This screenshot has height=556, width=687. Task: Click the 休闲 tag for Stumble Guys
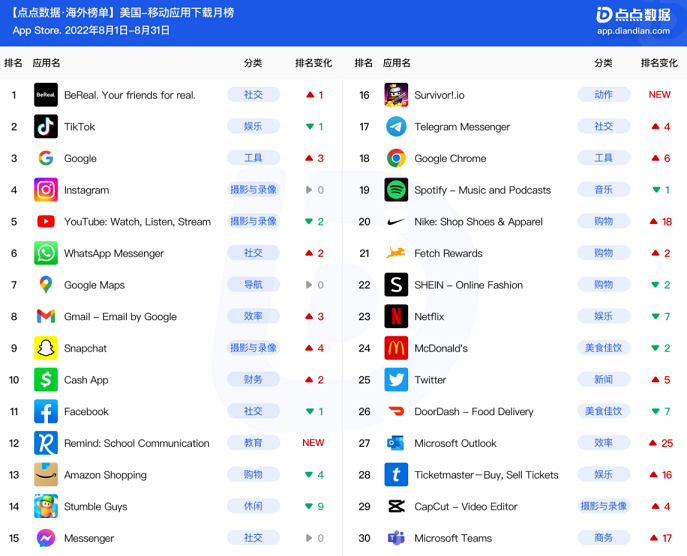pos(253,506)
